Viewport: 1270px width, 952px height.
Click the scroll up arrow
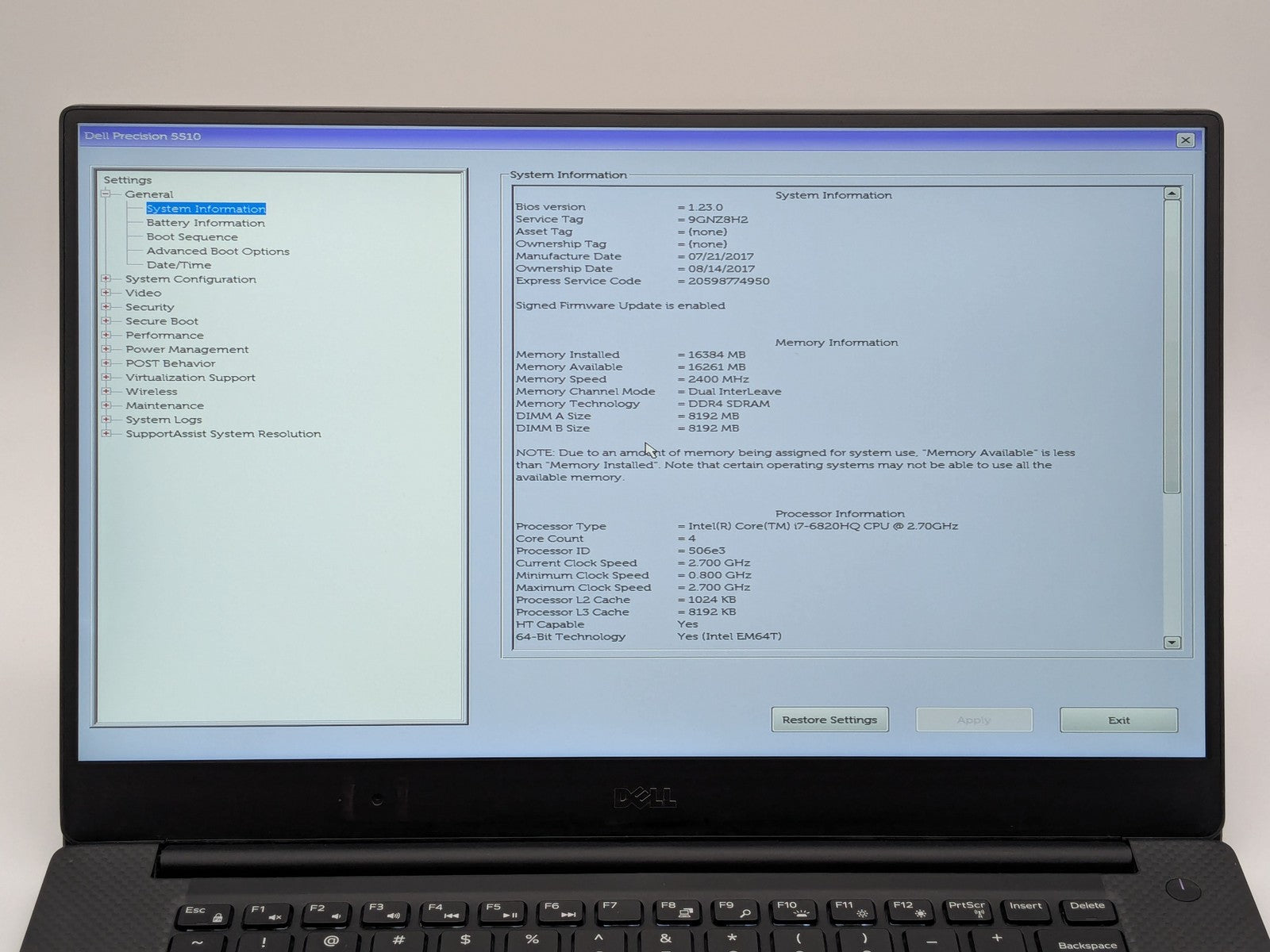(1172, 193)
